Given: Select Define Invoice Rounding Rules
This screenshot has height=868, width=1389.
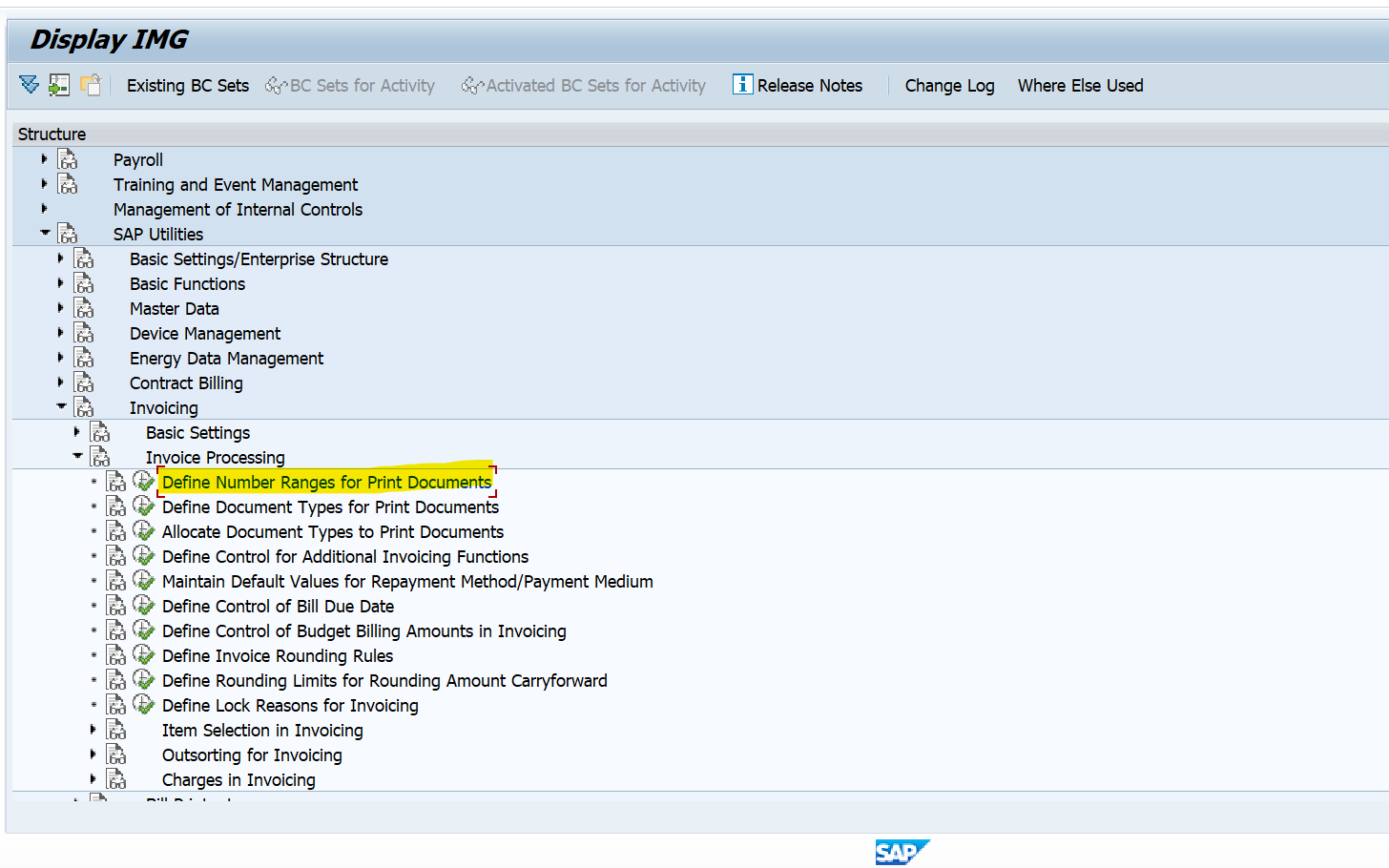Looking at the screenshot, I should coord(278,655).
